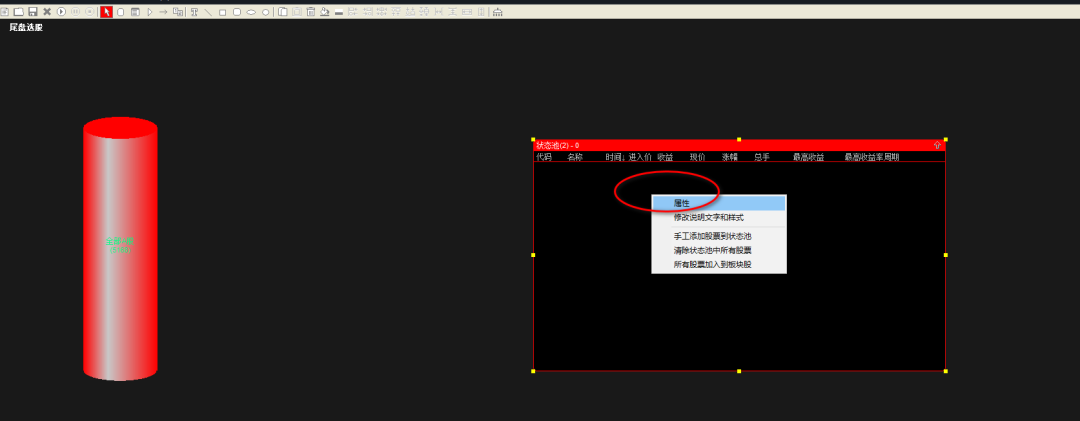1080x421 pixels.
Task: Click the equal horizontal spacing icon
Action: tap(439, 12)
